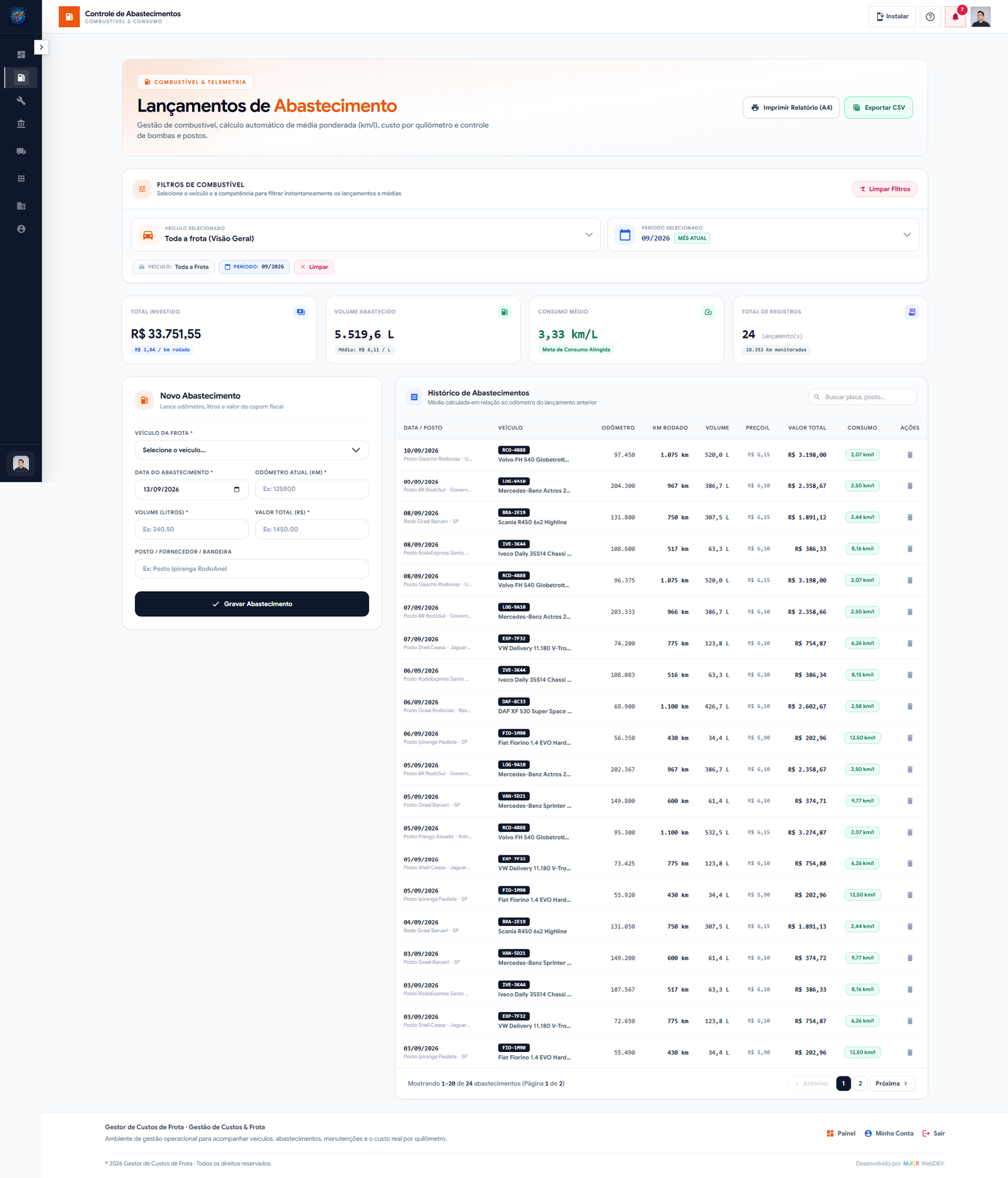This screenshot has height=1178, width=1008.
Task: Delete the 05/09/2026 VAN-5D21 entry
Action: point(910,801)
